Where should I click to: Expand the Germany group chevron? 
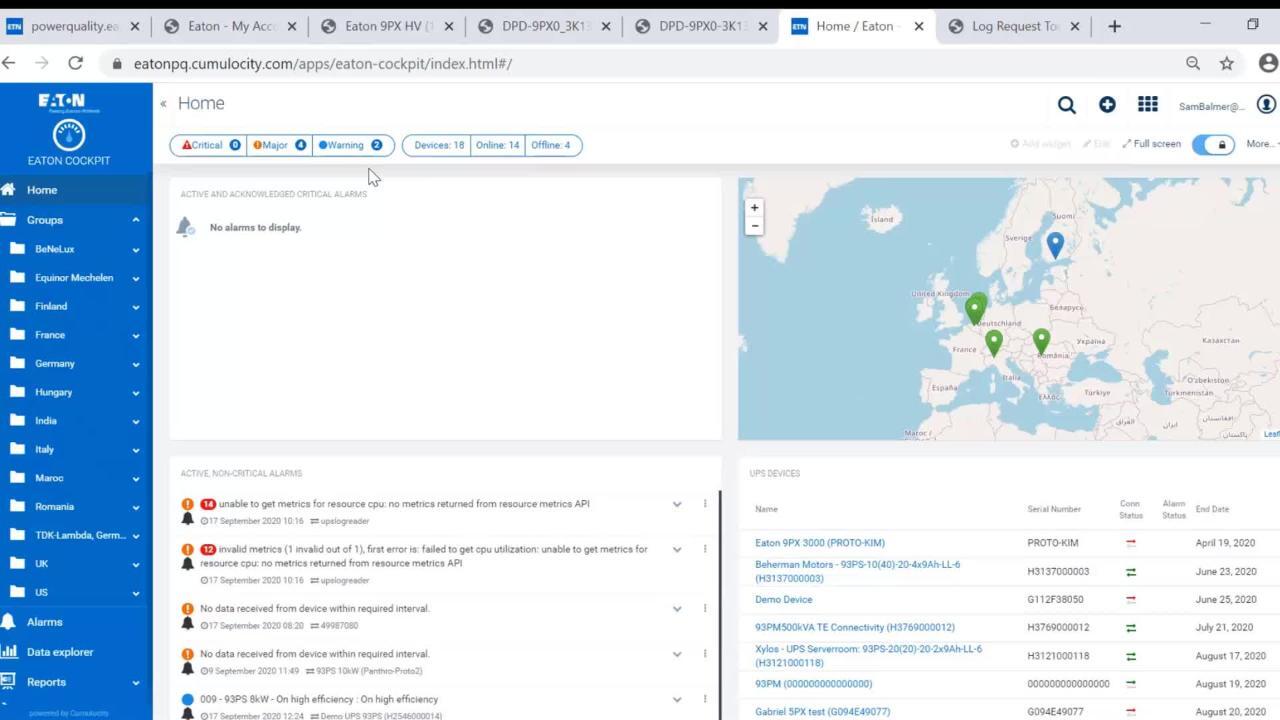pyautogui.click(x=136, y=364)
